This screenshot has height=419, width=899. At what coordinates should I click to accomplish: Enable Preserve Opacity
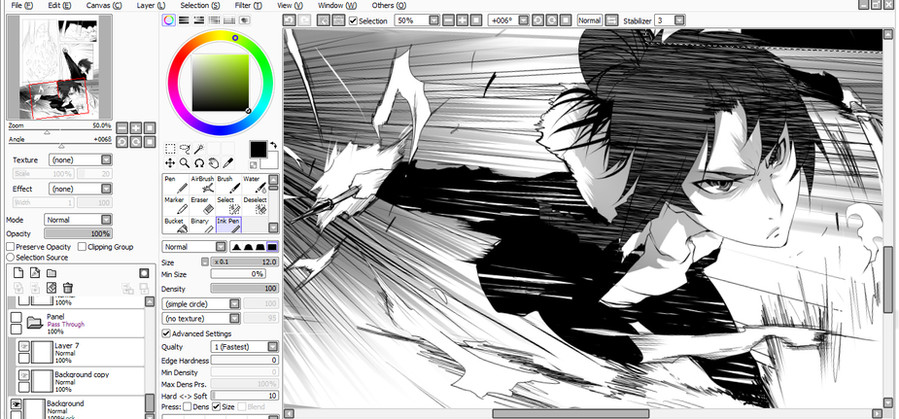point(10,246)
